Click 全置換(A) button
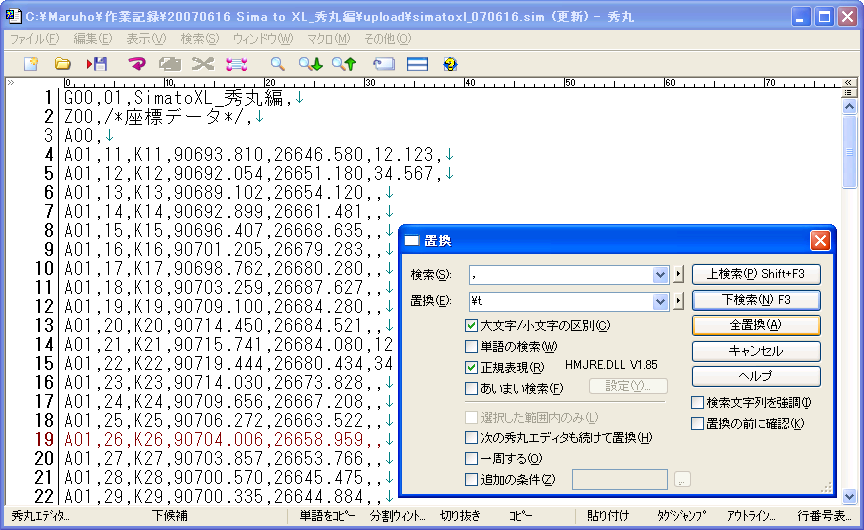Screen dimensions: 864x530 pos(756,325)
